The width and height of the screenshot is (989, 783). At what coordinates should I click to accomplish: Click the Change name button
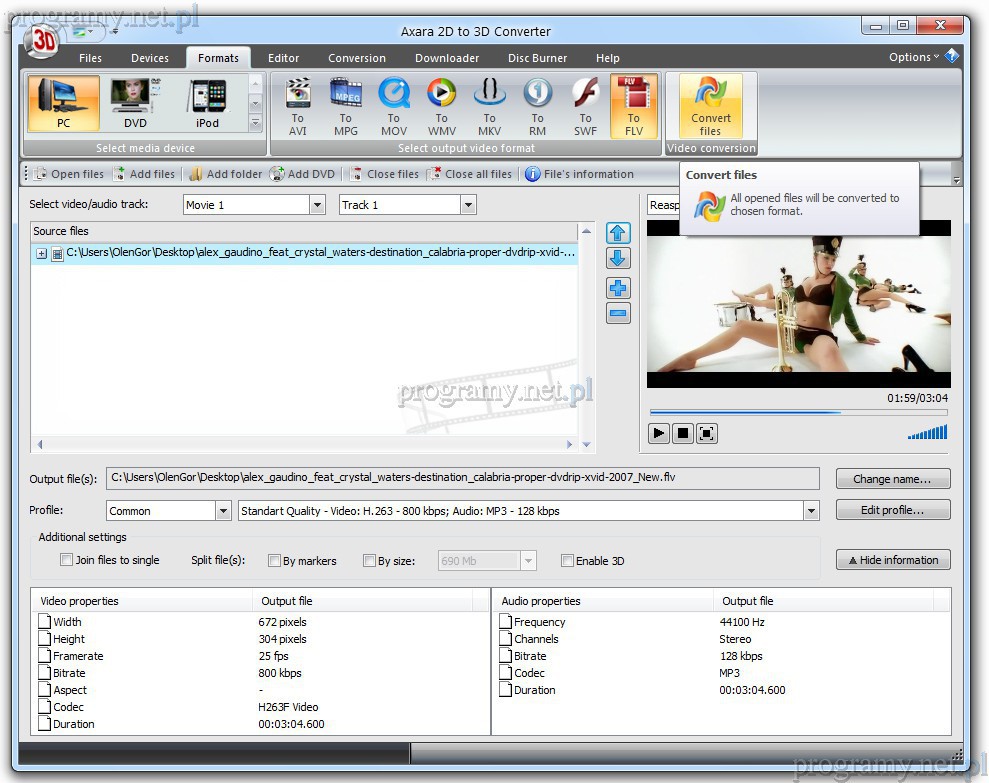point(892,479)
